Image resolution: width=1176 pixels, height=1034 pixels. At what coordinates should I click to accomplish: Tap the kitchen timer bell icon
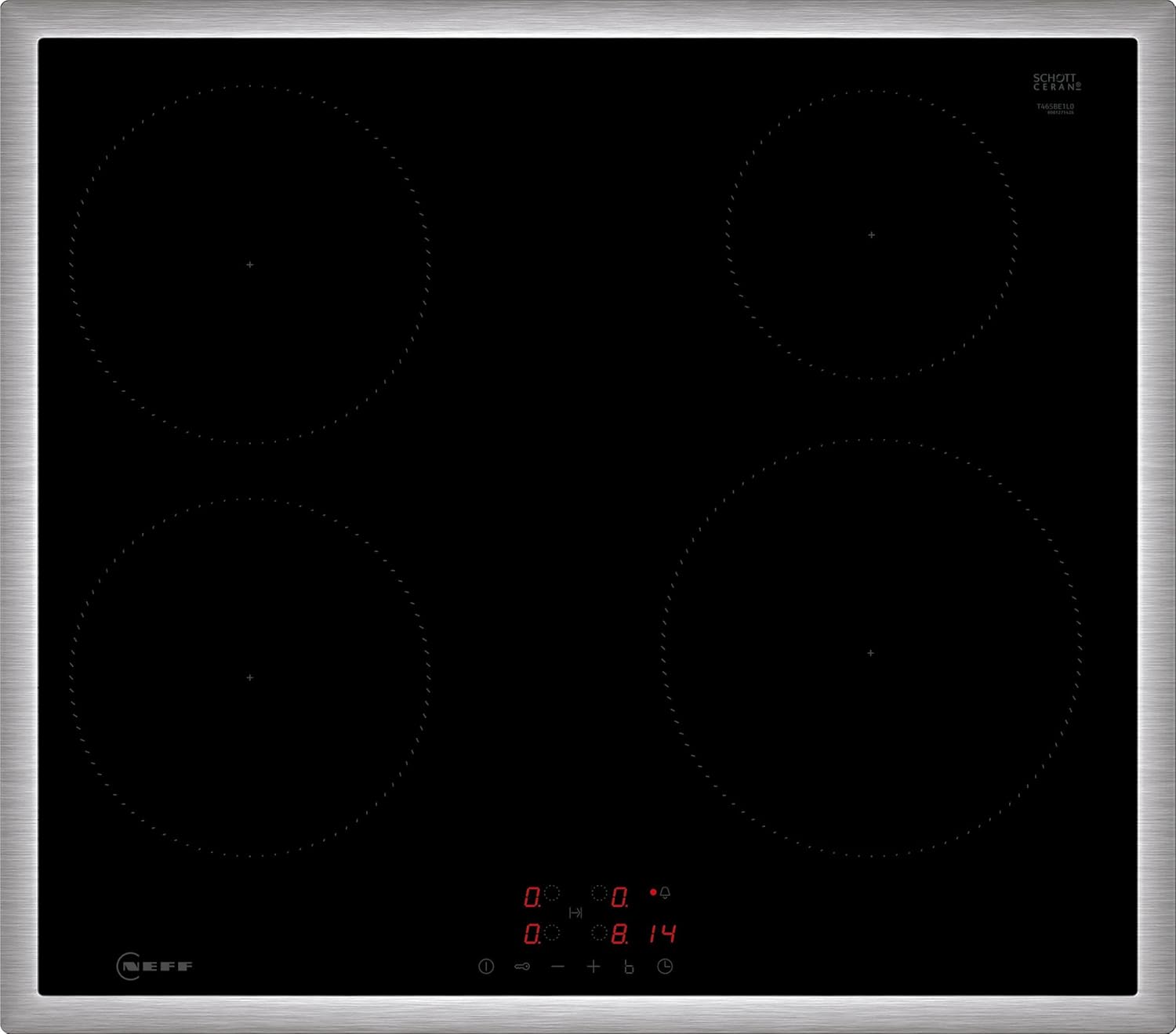point(665,892)
